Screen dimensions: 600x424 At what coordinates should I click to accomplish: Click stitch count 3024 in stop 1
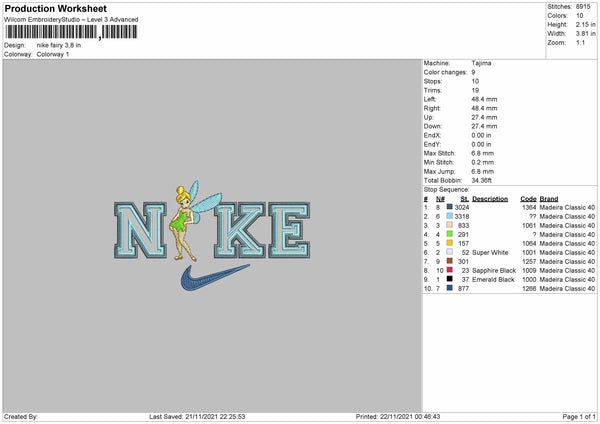coord(461,207)
